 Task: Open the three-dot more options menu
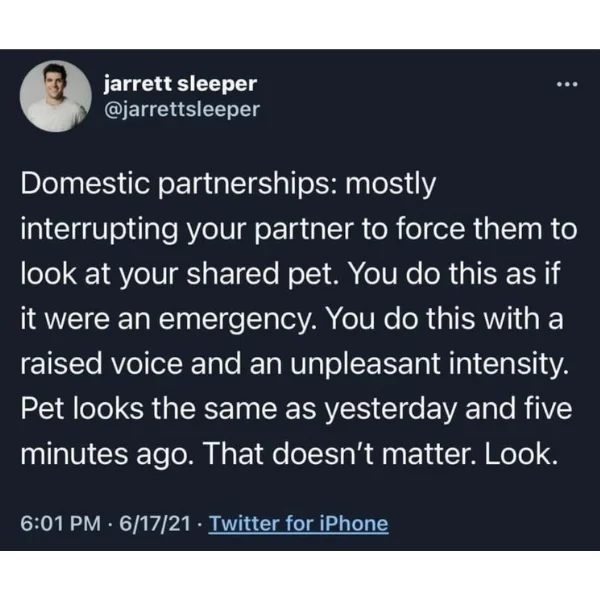(567, 84)
